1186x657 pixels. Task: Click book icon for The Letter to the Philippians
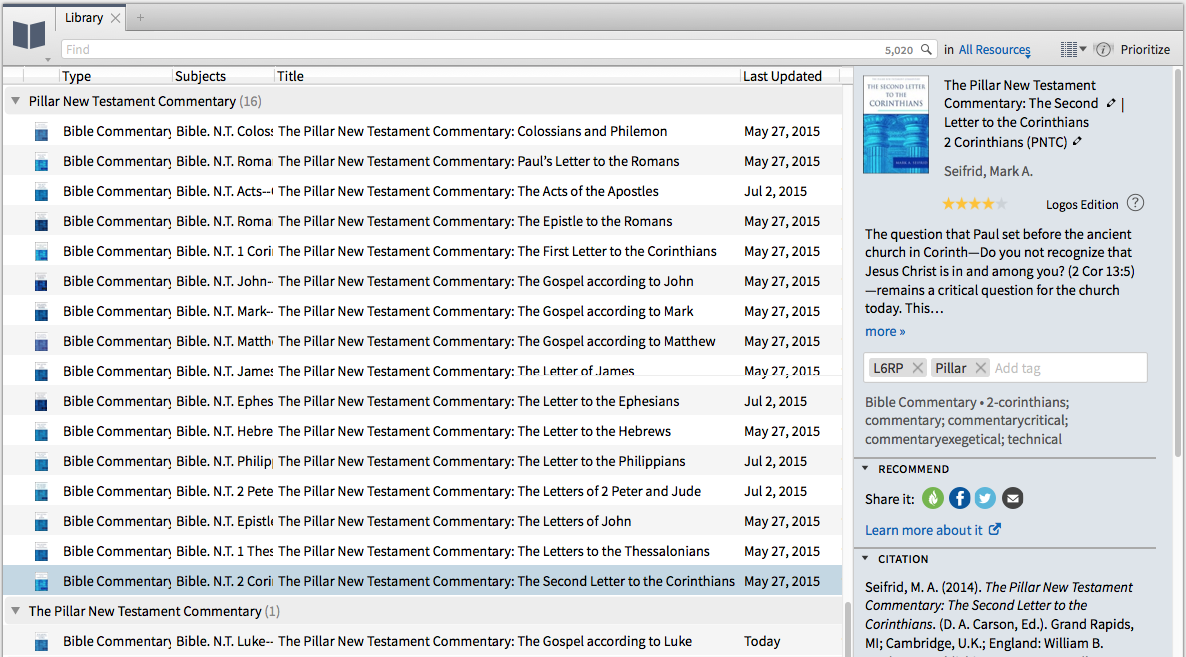tap(42, 462)
